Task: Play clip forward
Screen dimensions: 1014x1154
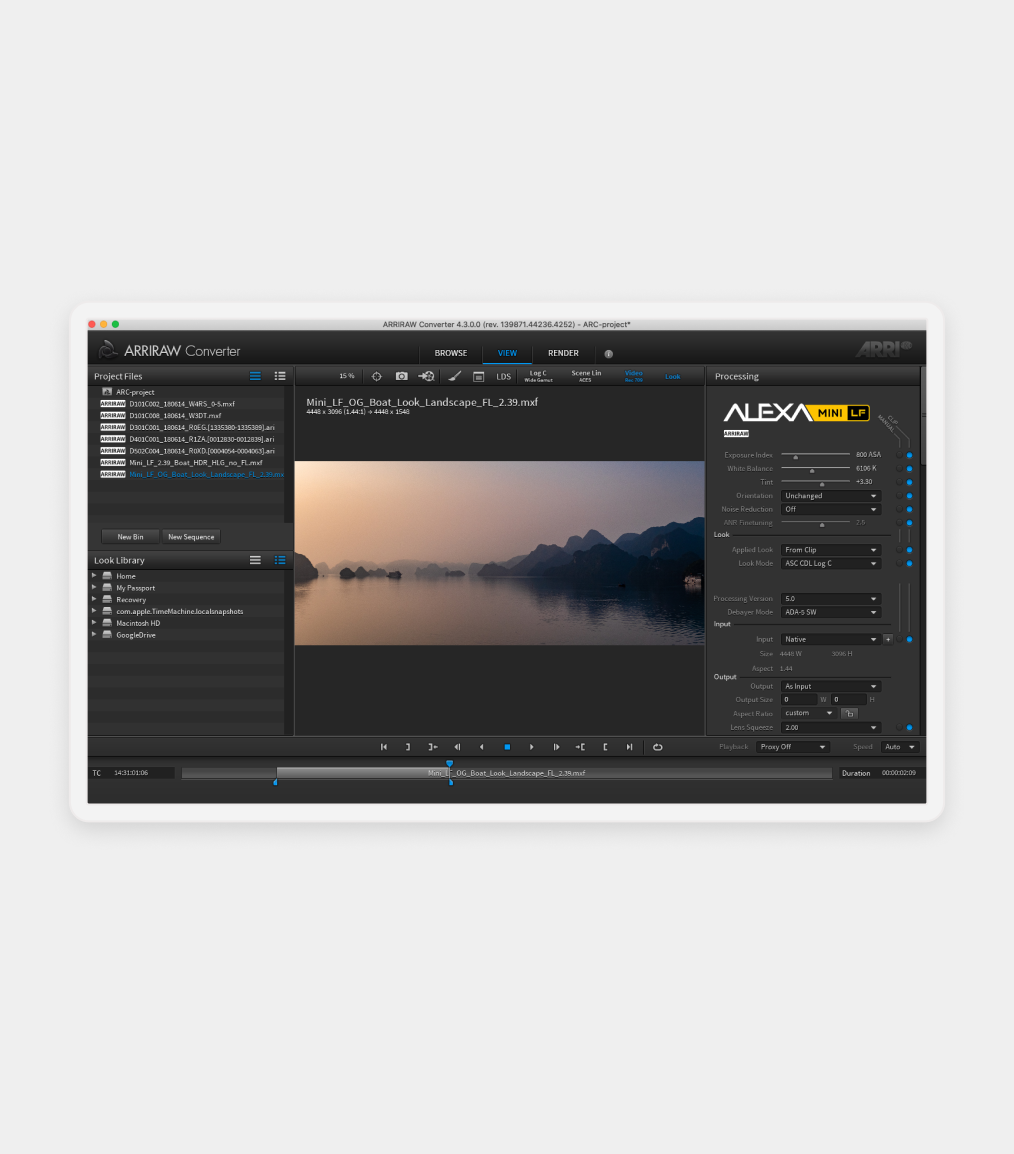Action: pos(531,747)
